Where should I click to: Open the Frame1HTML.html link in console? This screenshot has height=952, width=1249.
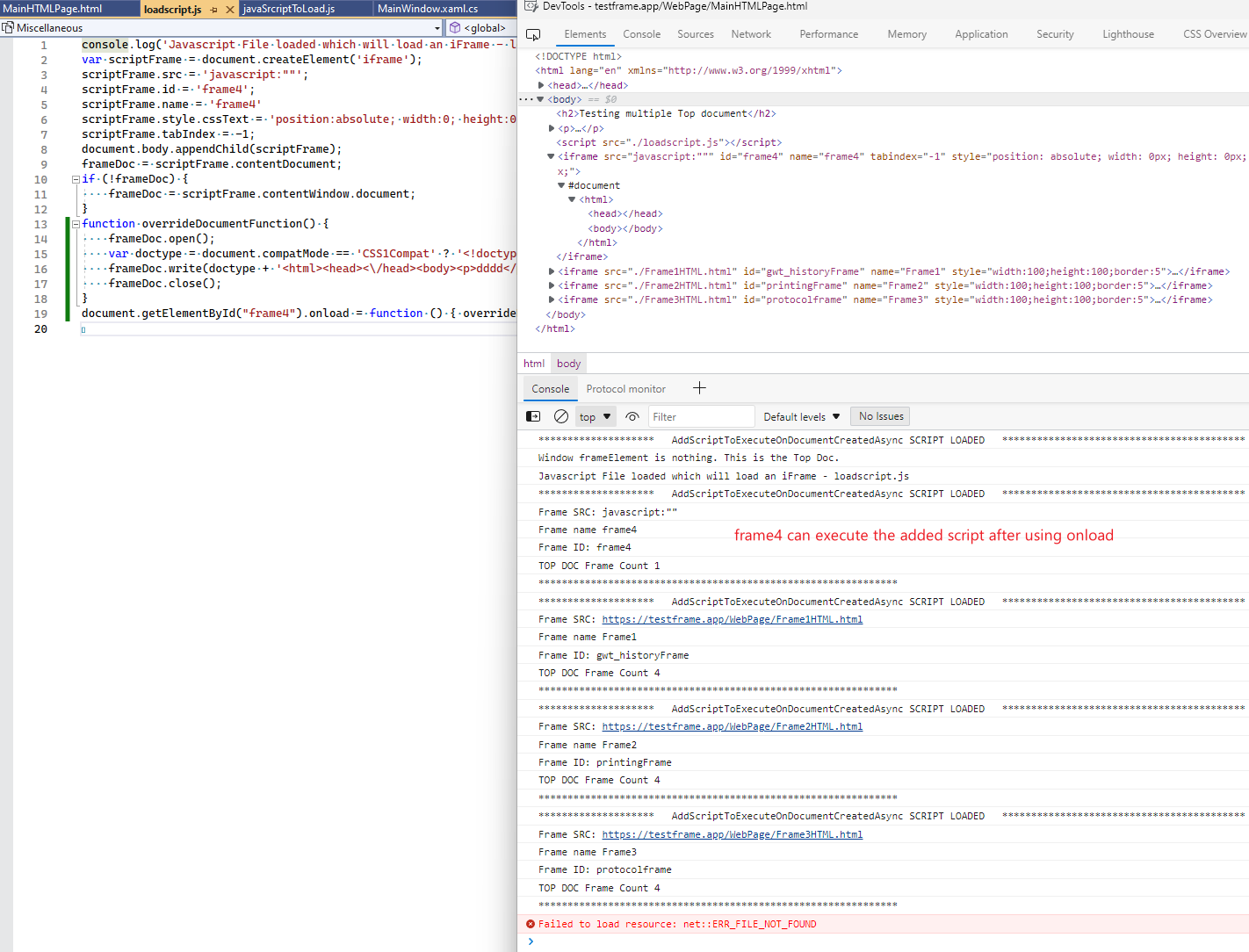point(733,619)
